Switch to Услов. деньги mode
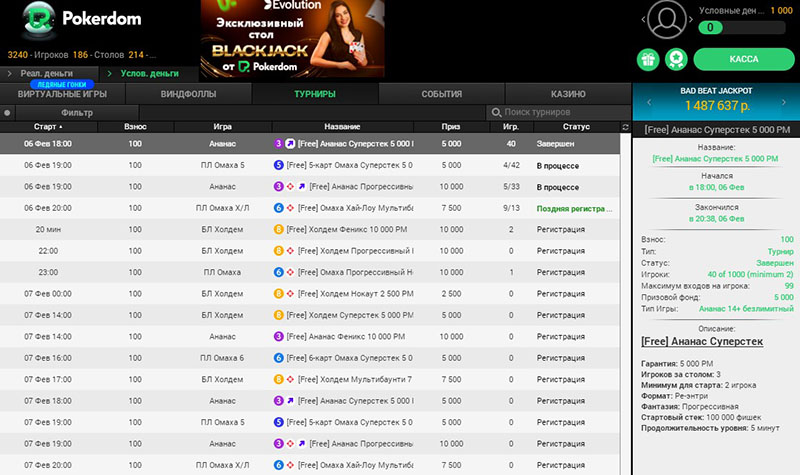 [149, 73]
